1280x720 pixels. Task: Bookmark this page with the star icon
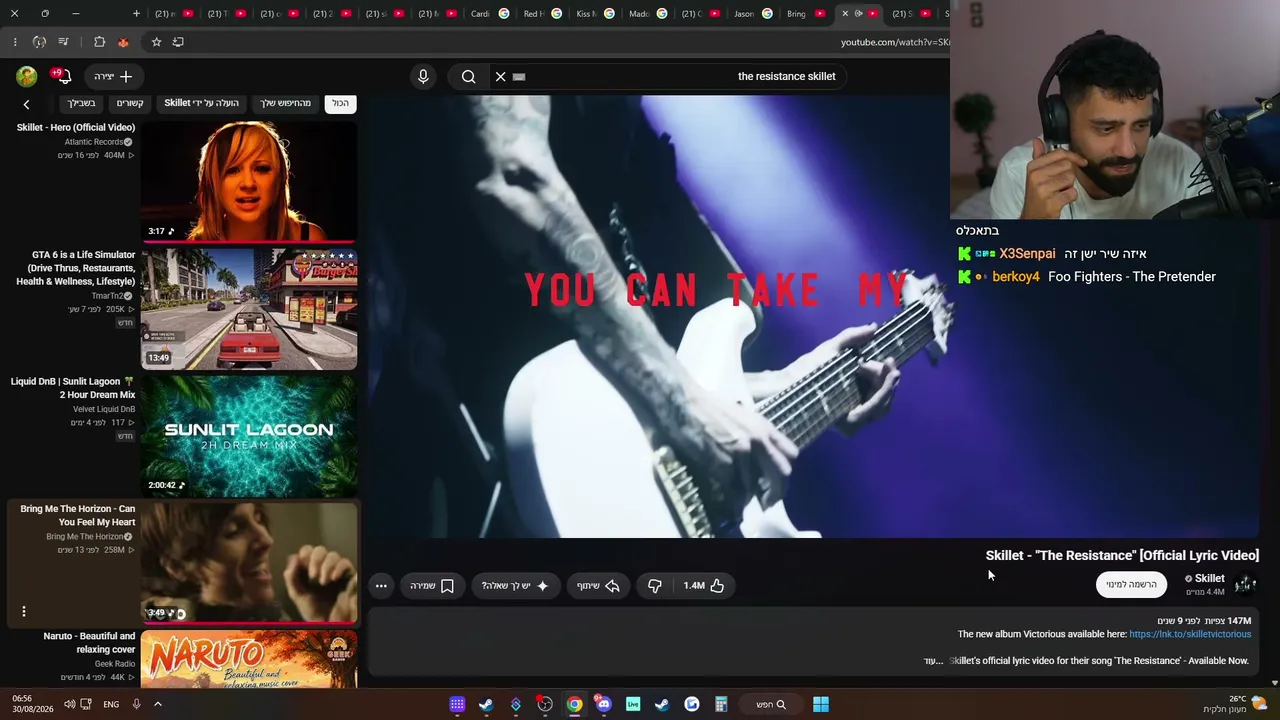point(156,42)
